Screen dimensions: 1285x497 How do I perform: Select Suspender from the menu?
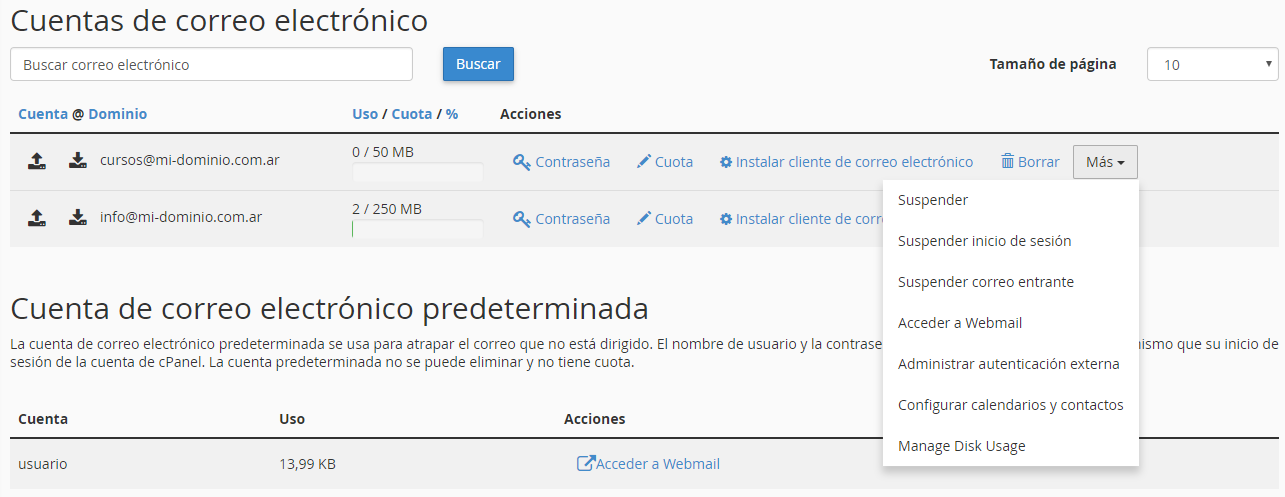coord(933,200)
